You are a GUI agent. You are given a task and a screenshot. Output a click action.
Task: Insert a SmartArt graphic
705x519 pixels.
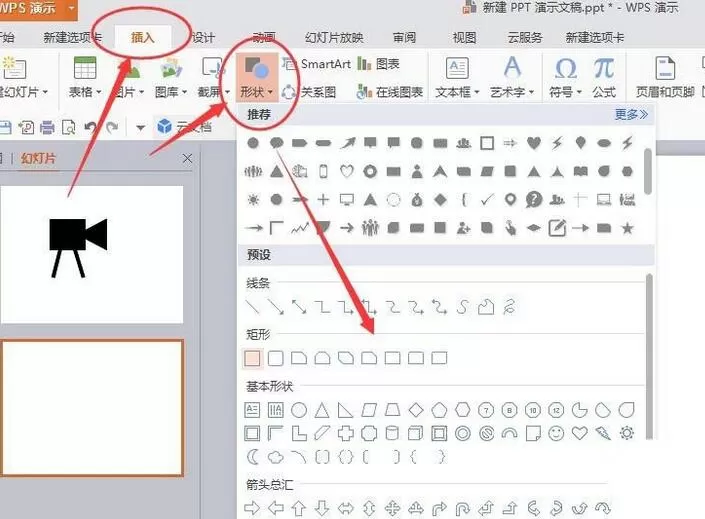point(317,64)
